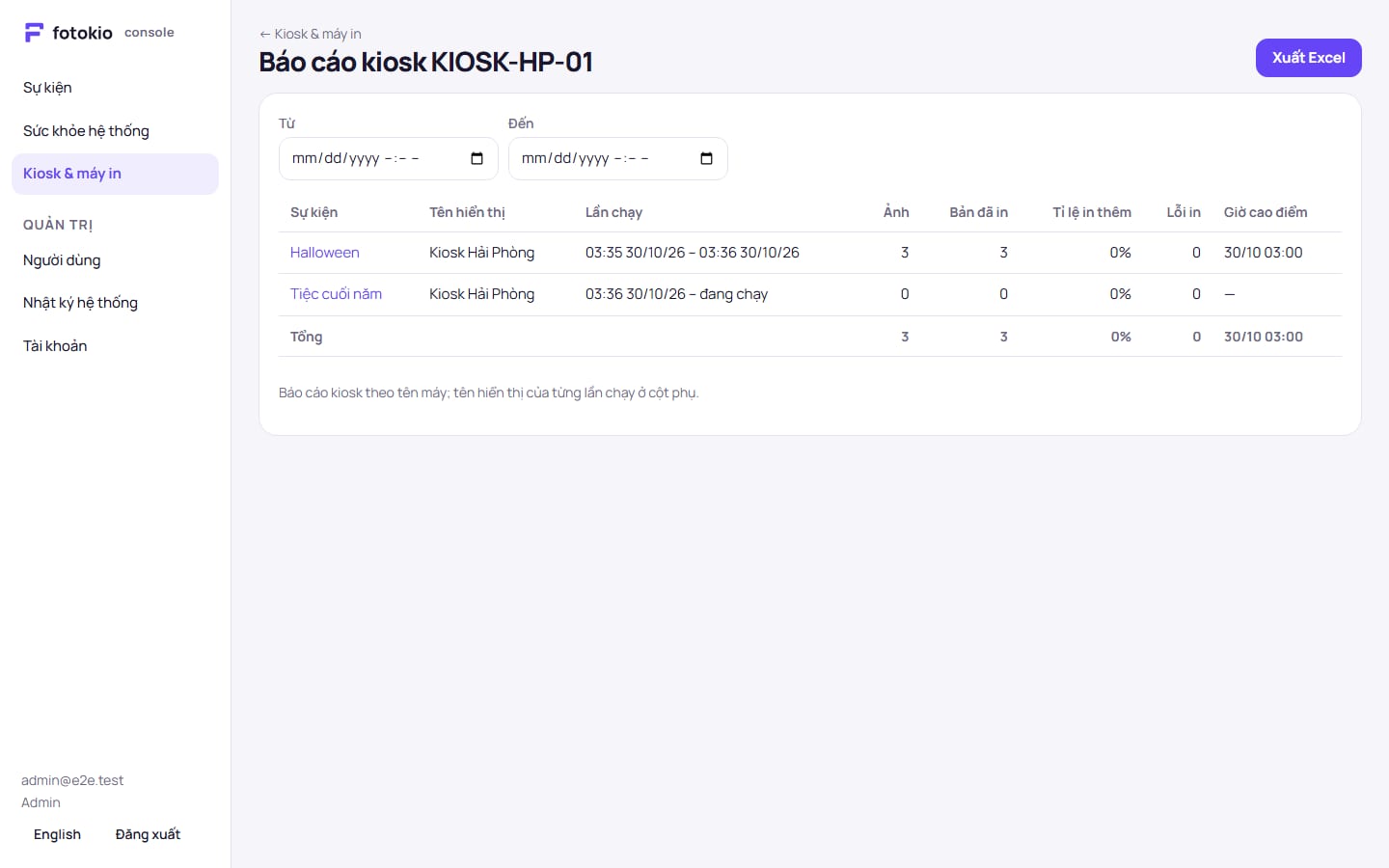Click the page title Báo cáo kiosk KIOSK-HP-01
This screenshot has height=868, width=1389.
click(x=425, y=62)
